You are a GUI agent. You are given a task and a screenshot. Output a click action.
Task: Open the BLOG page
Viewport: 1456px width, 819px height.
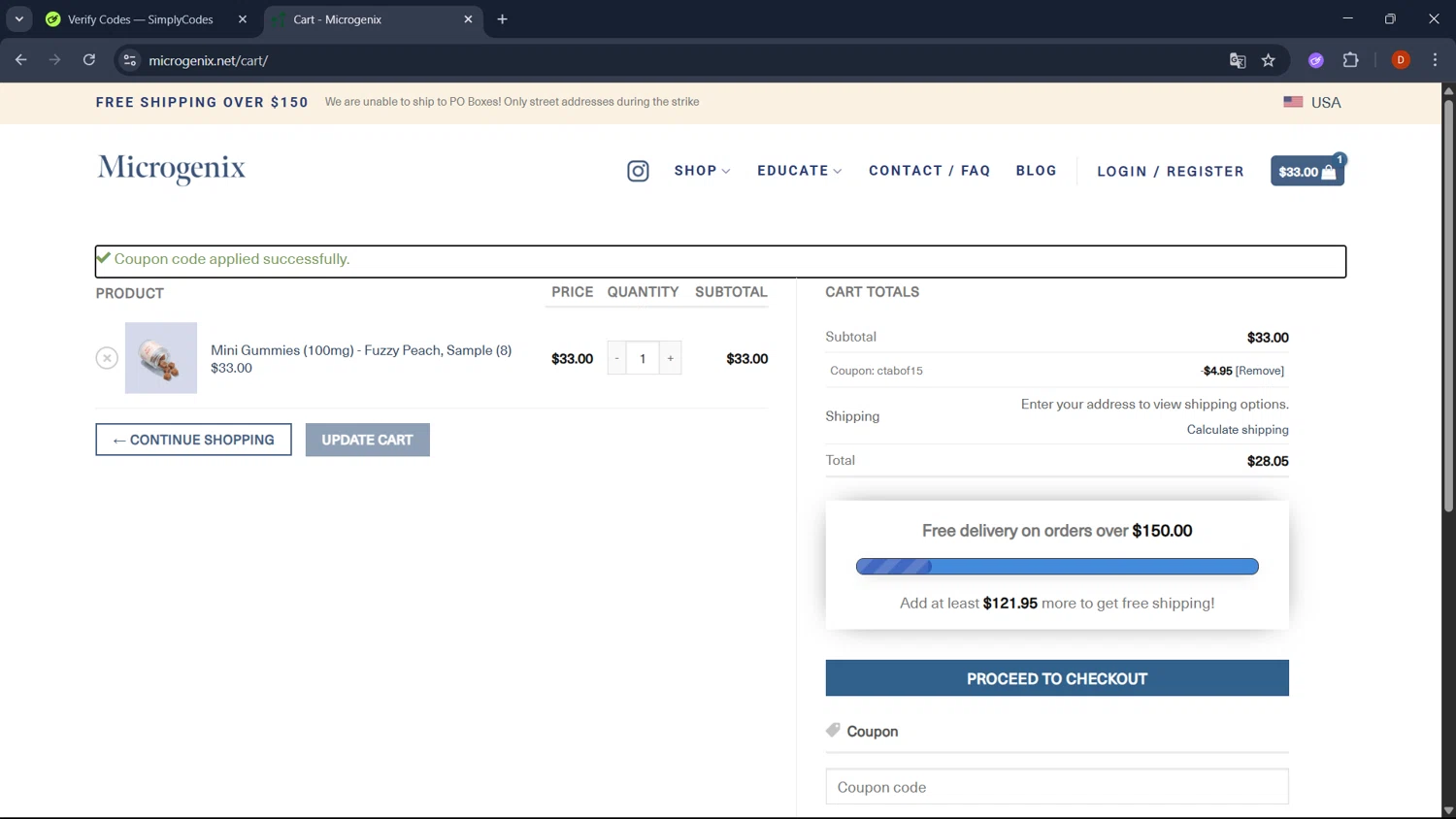[x=1036, y=171]
